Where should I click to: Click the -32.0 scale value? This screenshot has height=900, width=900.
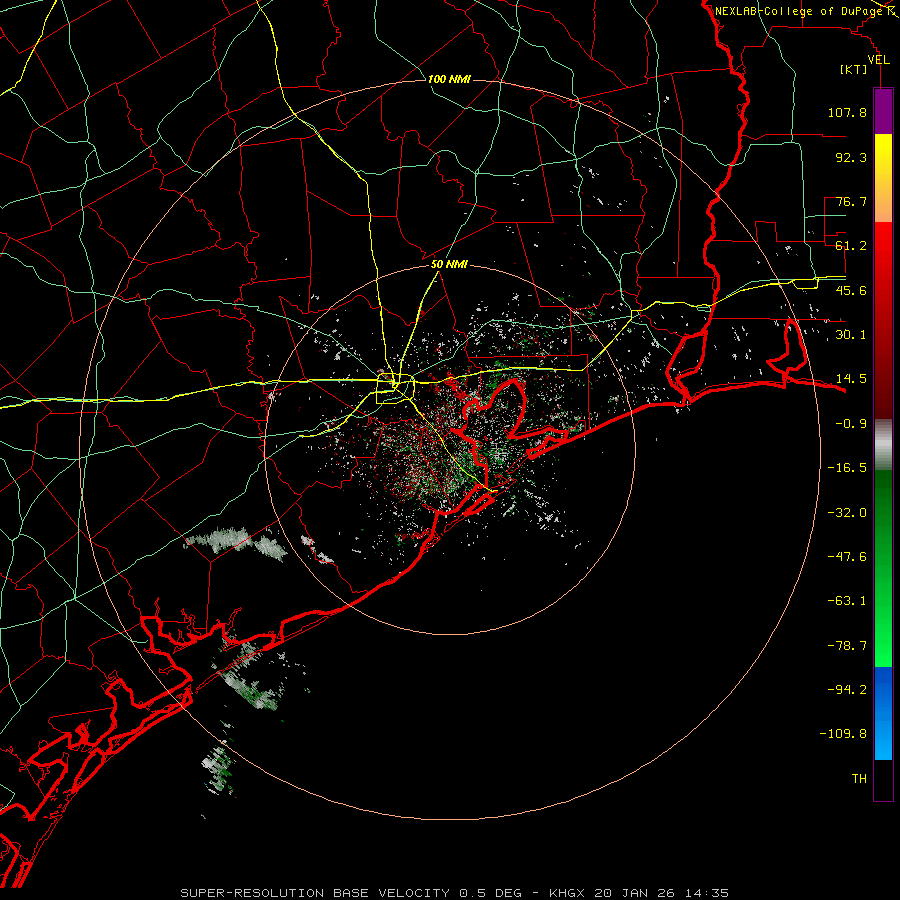847,513
